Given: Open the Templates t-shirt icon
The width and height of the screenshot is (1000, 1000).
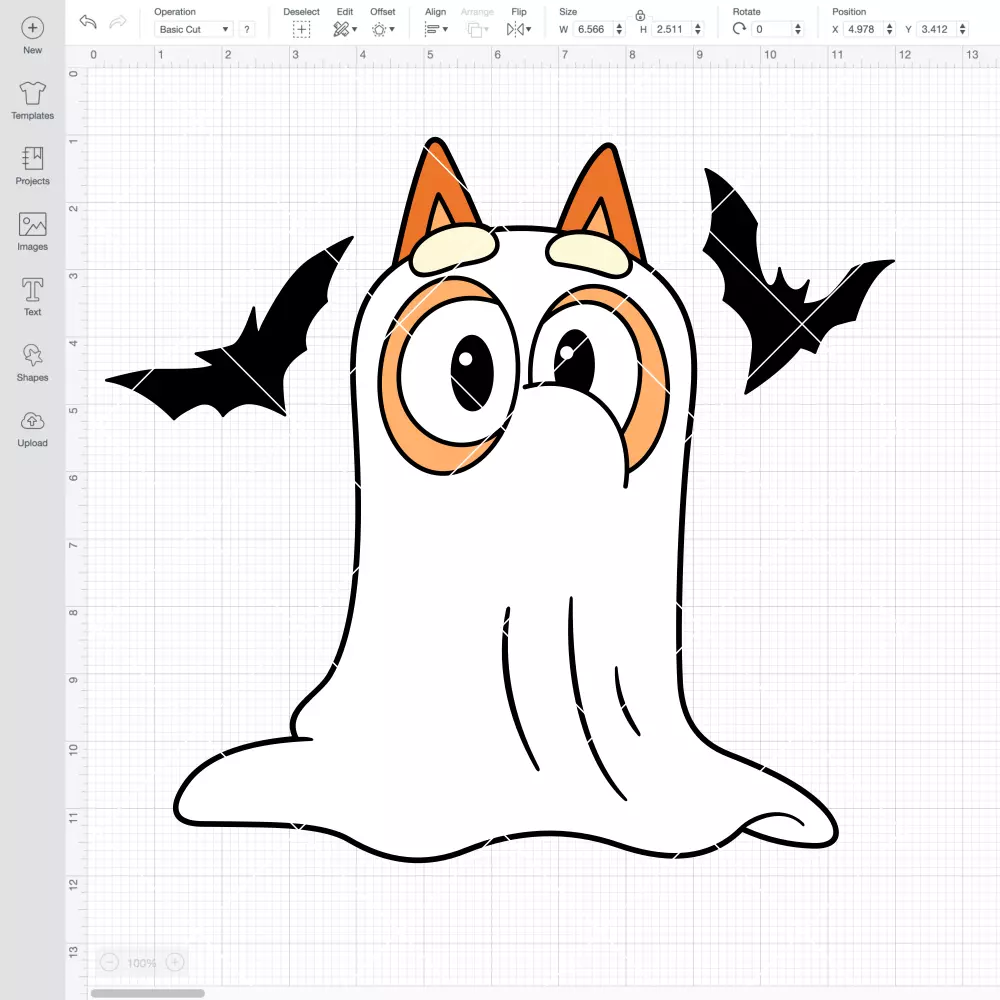Looking at the screenshot, I should click(x=33, y=93).
